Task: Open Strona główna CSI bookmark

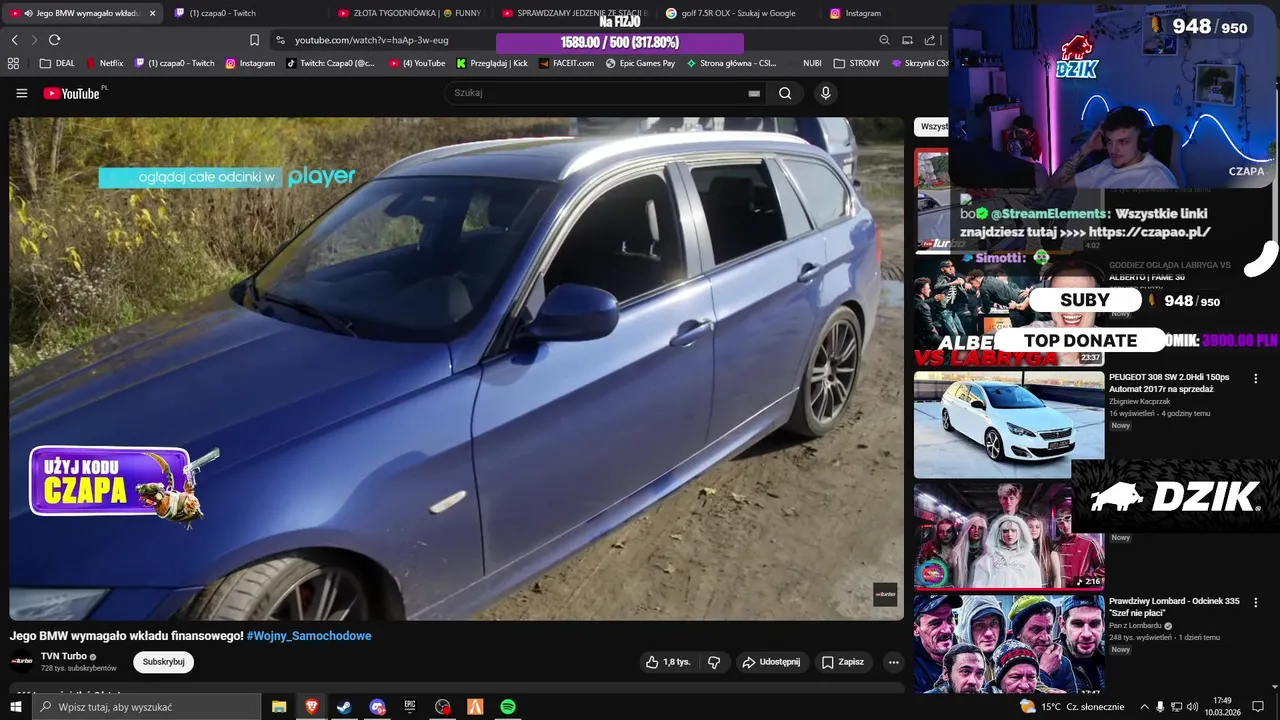Action: [x=731, y=63]
